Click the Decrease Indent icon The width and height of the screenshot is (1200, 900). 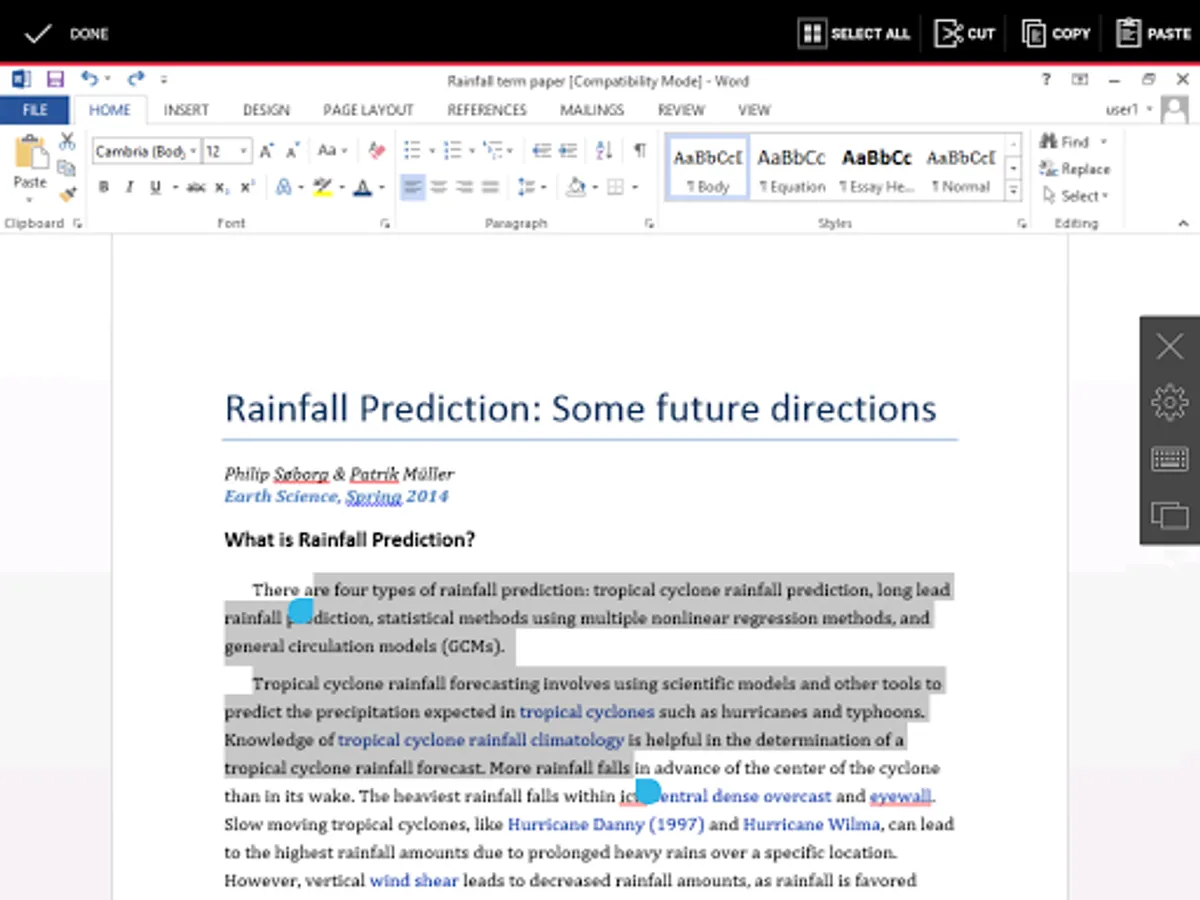[x=542, y=151]
